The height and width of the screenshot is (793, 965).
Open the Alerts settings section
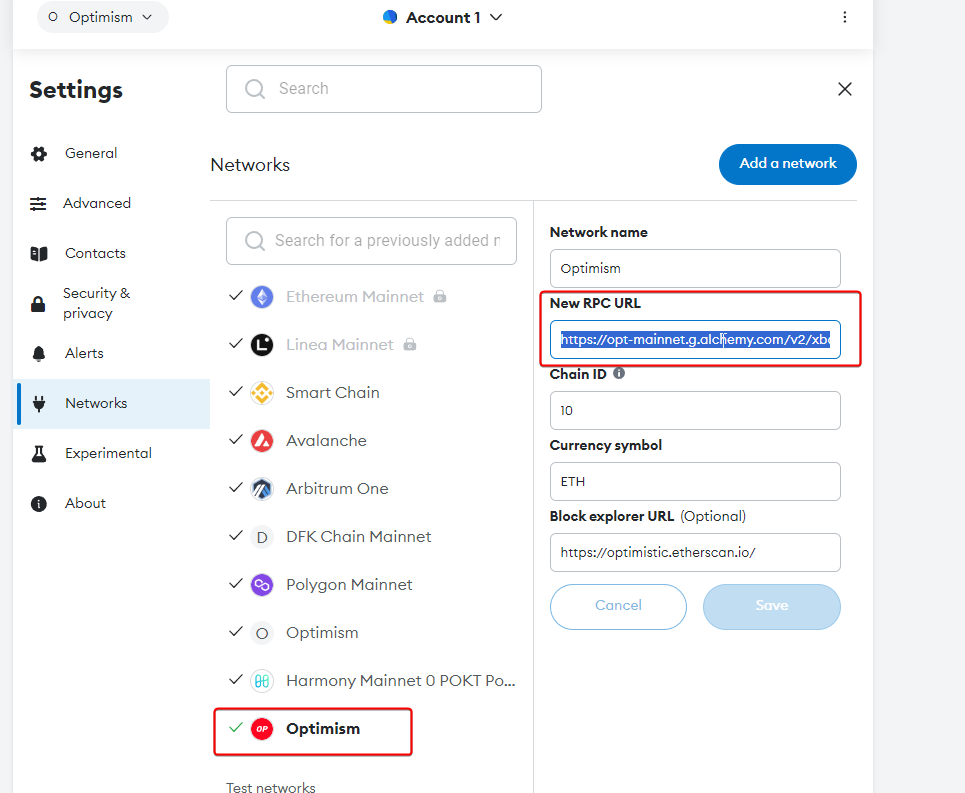(84, 353)
